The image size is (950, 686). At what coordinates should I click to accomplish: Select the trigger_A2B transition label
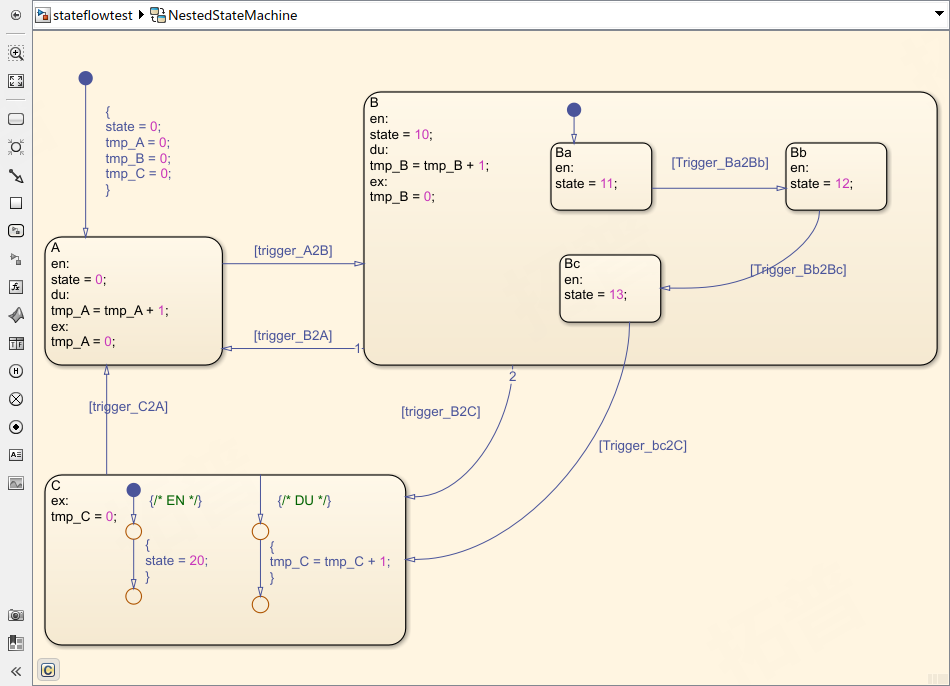(x=292, y=250)
